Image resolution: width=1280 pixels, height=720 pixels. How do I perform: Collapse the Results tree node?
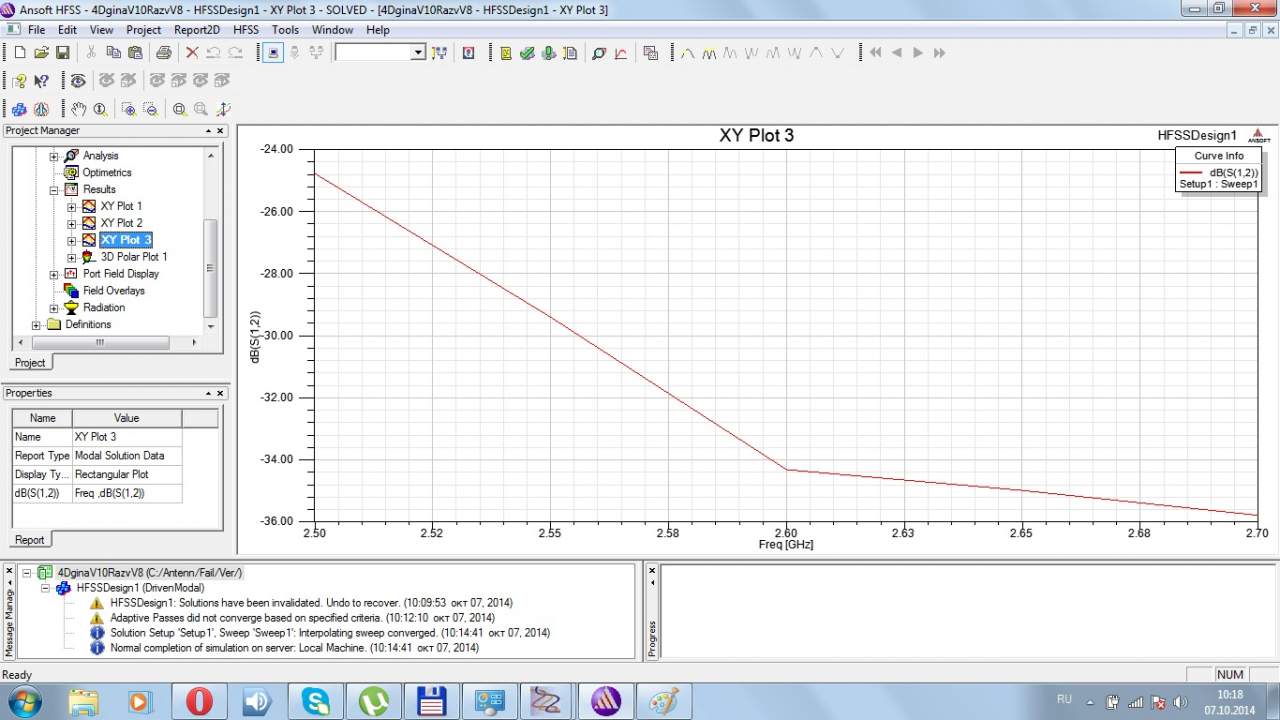tap(54, 189)
